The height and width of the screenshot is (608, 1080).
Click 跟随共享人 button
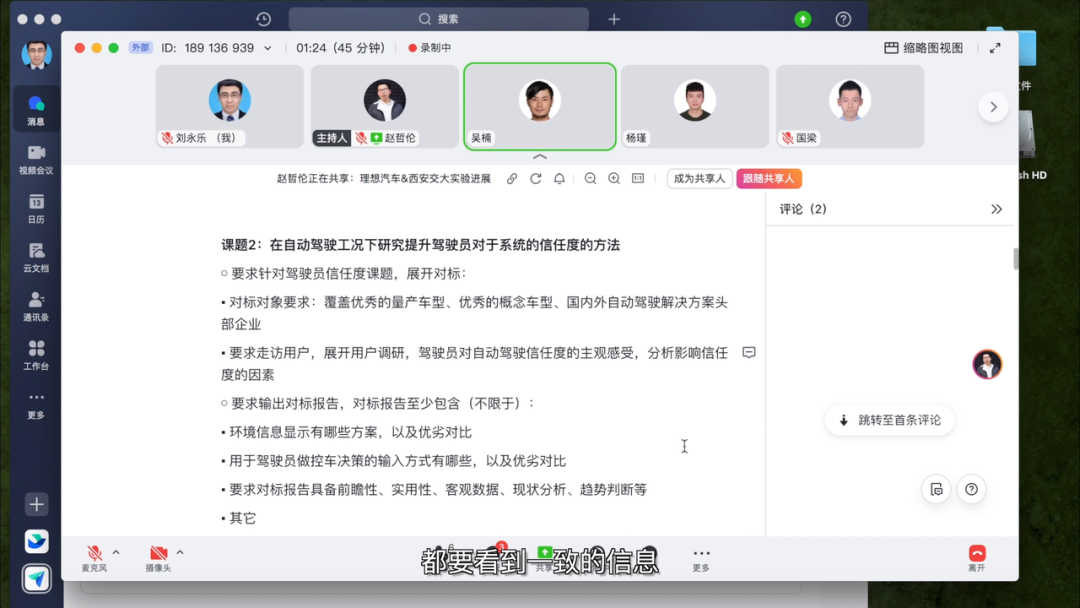(769, 178)
